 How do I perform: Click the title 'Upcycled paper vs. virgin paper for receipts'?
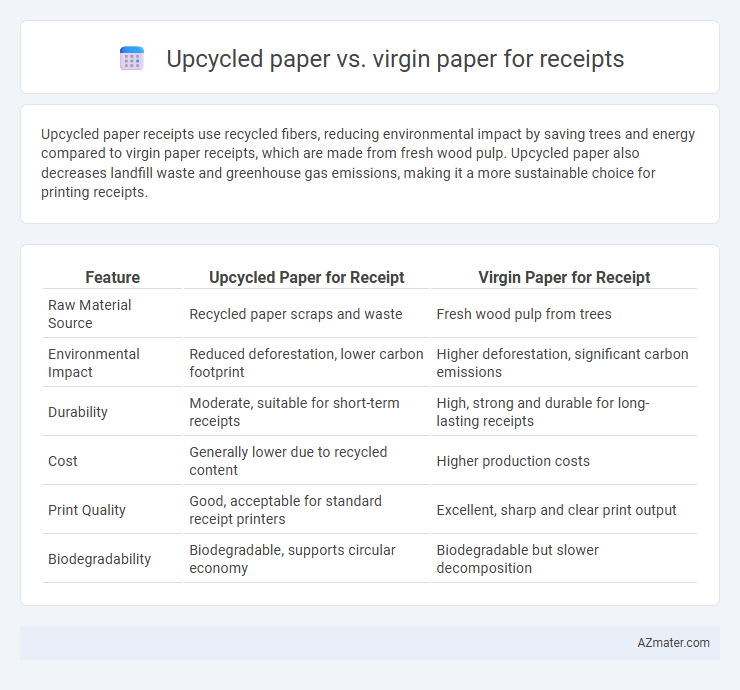coord(395,59)
